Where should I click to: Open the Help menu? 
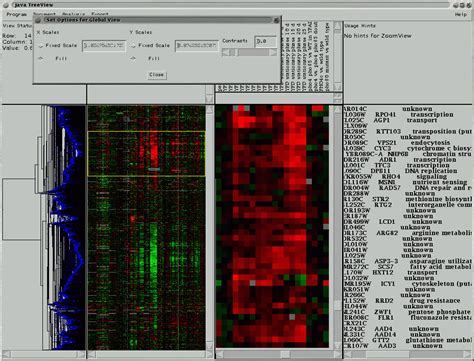pos(460,14)
